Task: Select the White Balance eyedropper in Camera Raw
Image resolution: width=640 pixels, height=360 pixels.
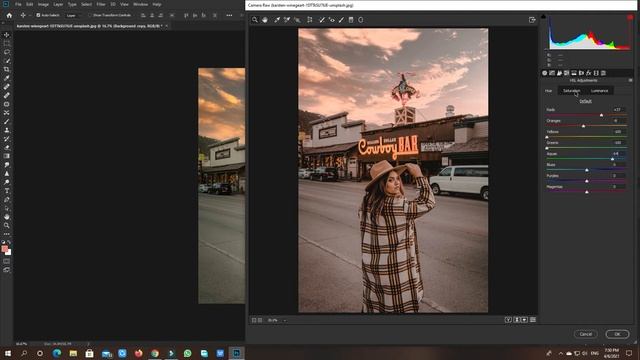Action: pos(277,20)
